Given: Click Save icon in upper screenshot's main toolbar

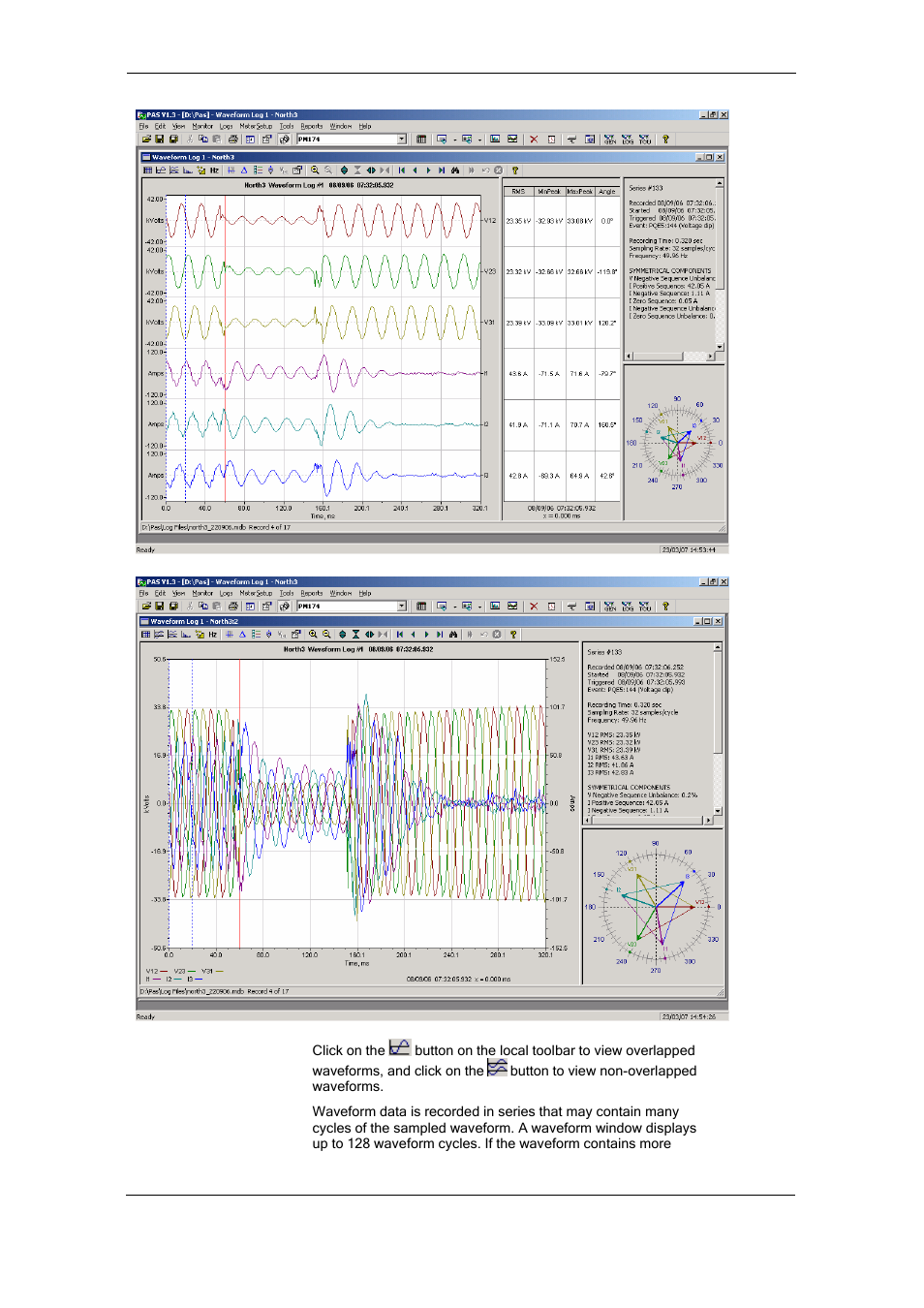Looking at the screenshot, I should pos(160,140).
